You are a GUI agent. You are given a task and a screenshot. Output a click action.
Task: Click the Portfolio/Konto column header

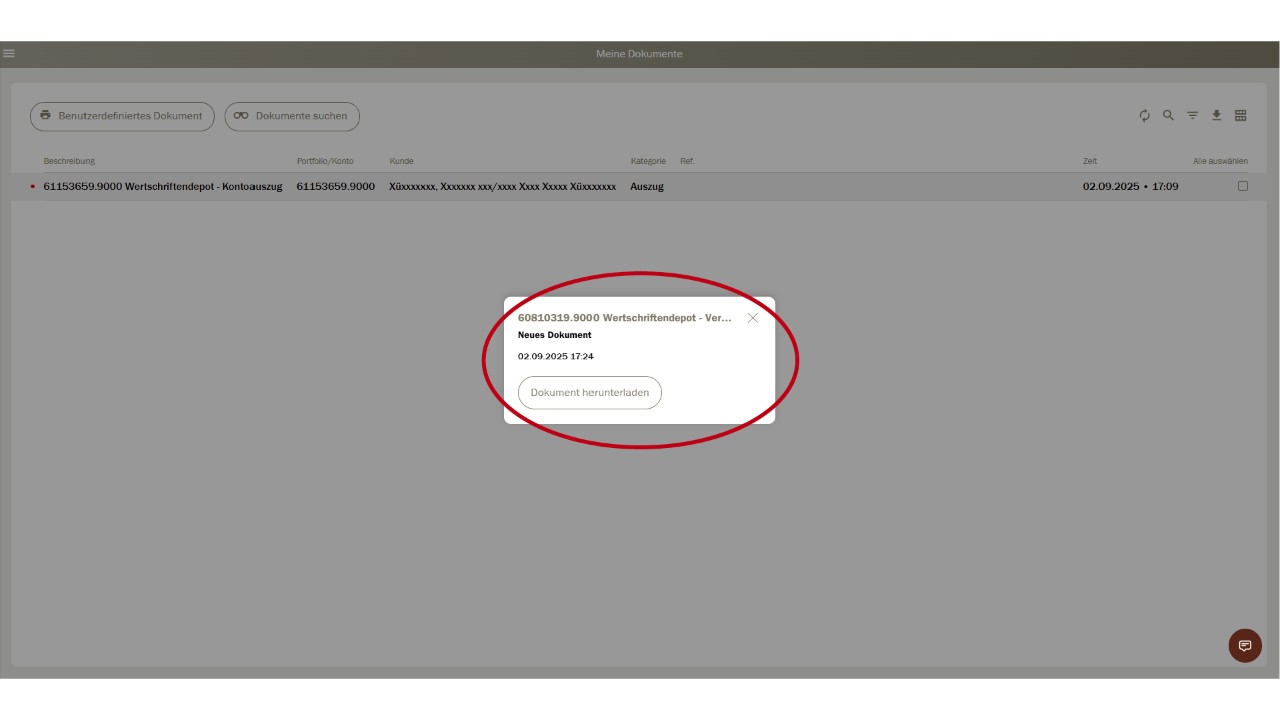[325, 161]
